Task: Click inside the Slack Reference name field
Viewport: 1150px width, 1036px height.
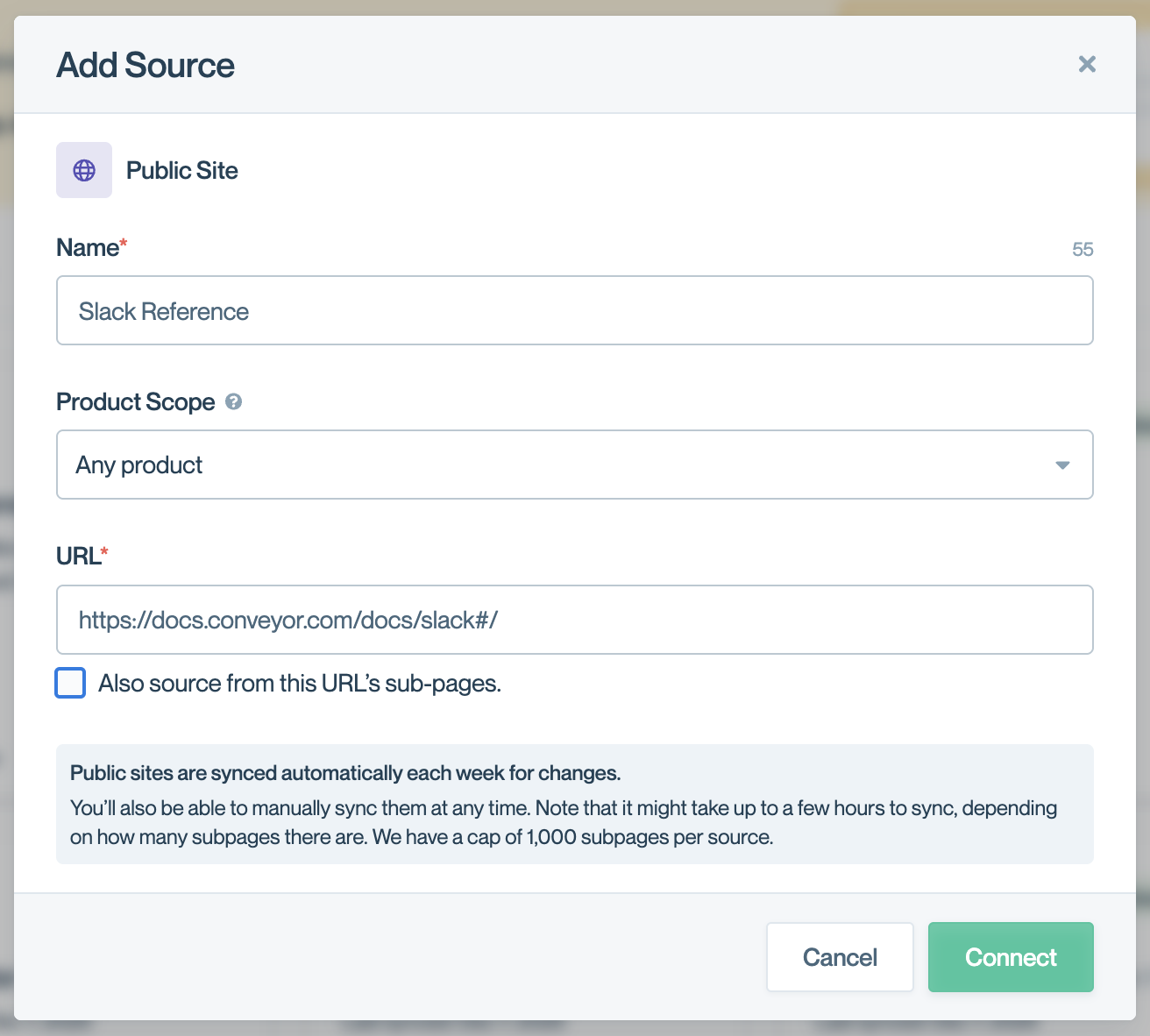Action: click(x=574, y=310)
